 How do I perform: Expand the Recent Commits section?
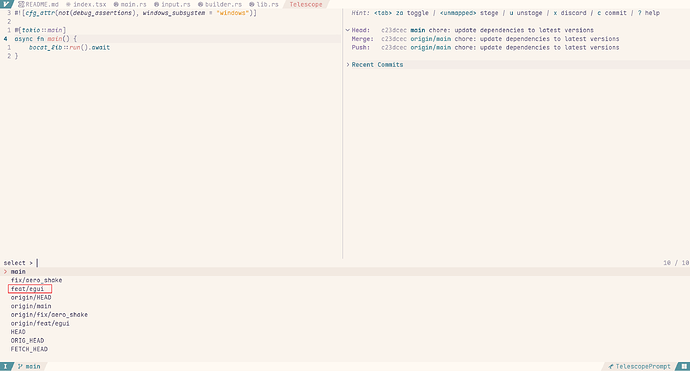pyautogui.click(x=348, y=65)
